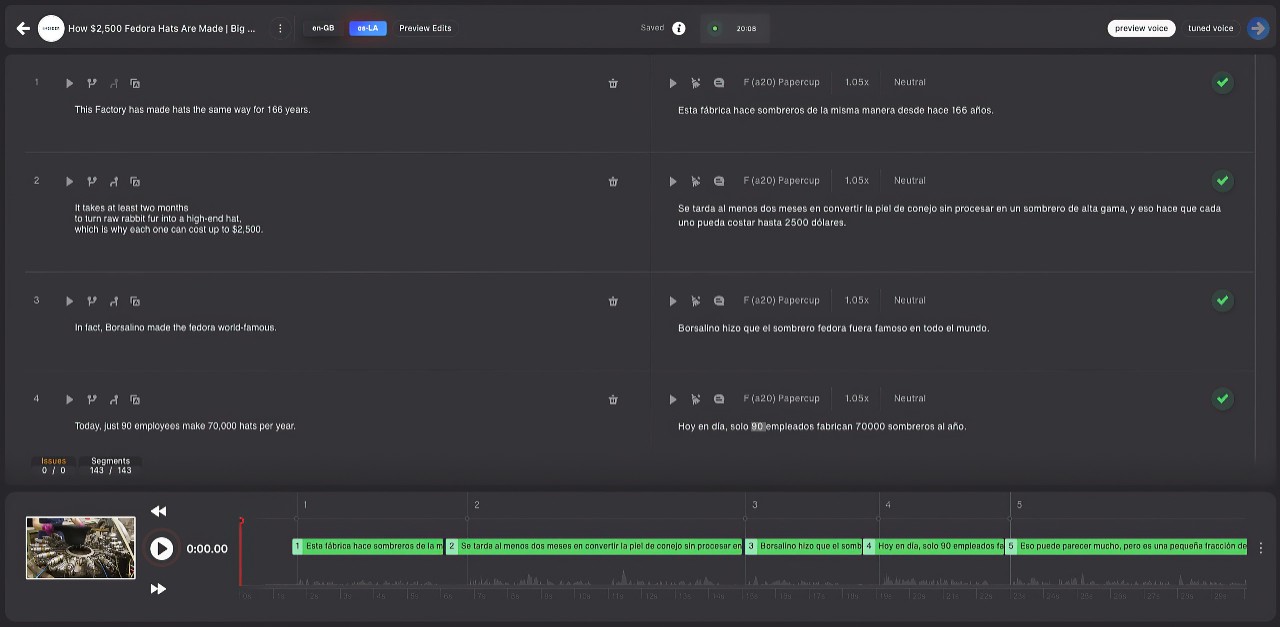Select the es-LA language tab

(x=367, y=28)
